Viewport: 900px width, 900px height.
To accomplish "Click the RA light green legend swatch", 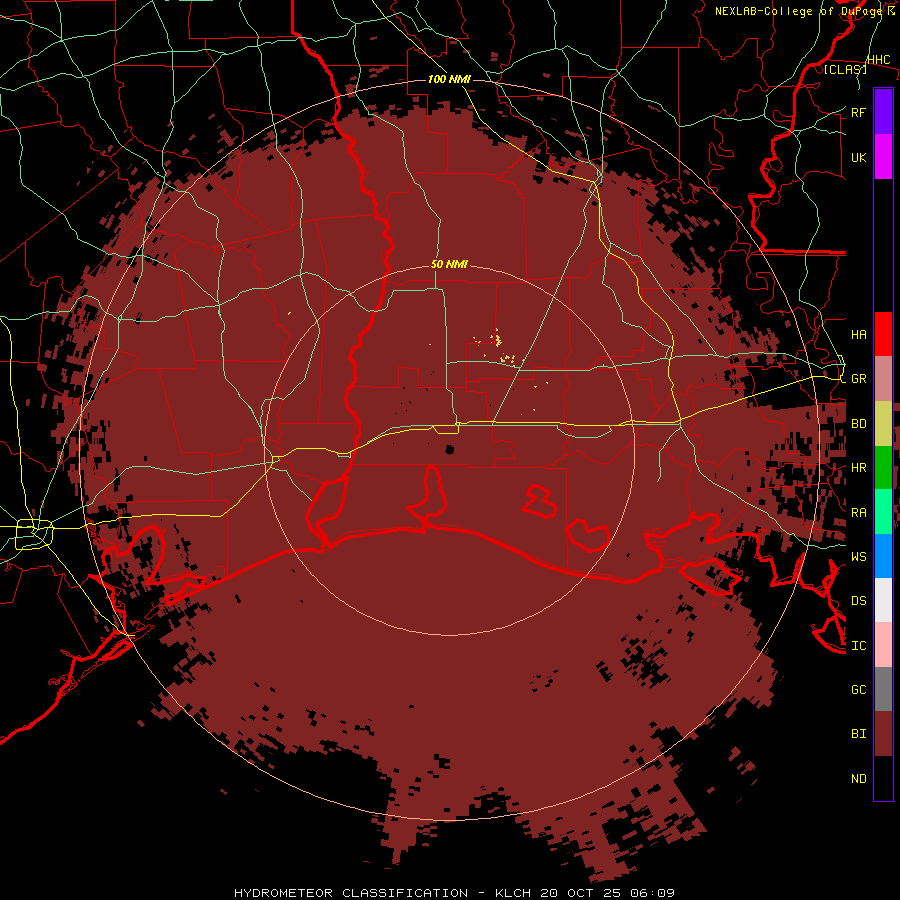I will 883,512.
